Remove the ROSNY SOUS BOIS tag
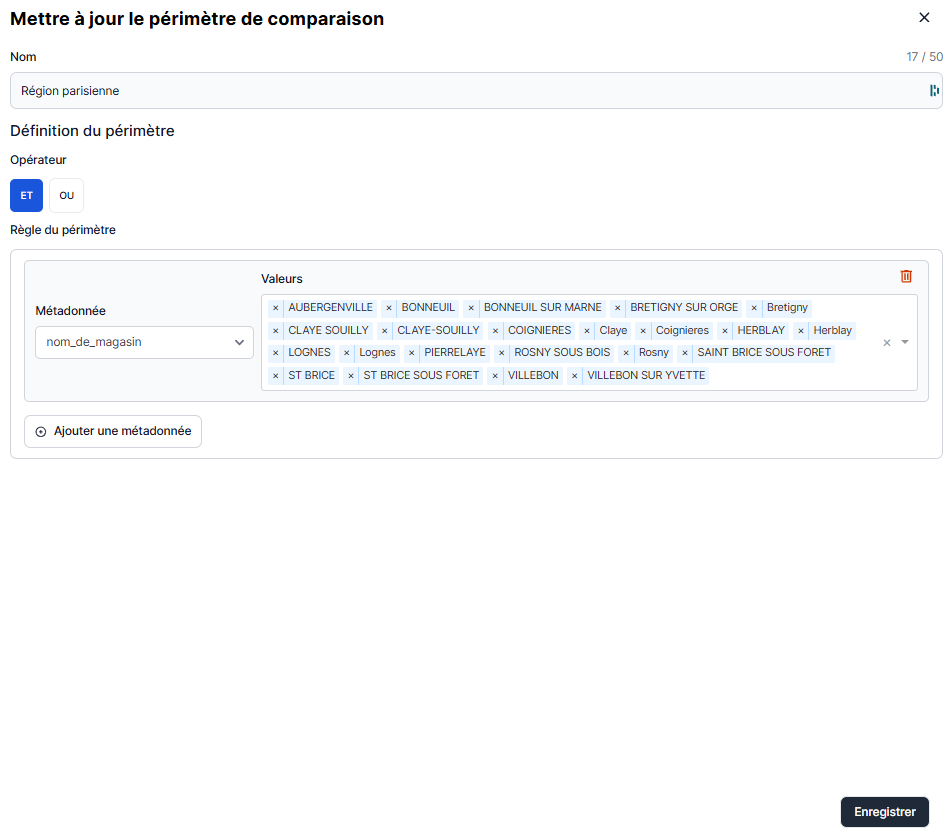The image size is (950, 836). point(502,353)
